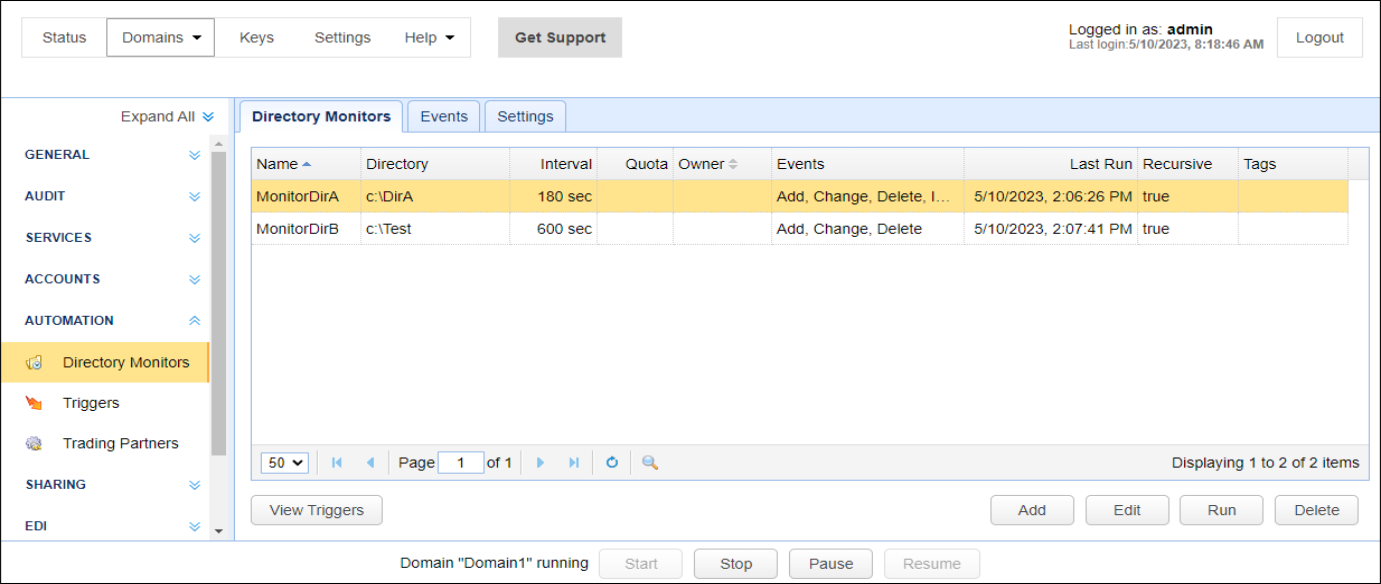This screenshot has width=1381, height=584.
Task: Click the View Triggers button
Action: (x=316, y=510)
